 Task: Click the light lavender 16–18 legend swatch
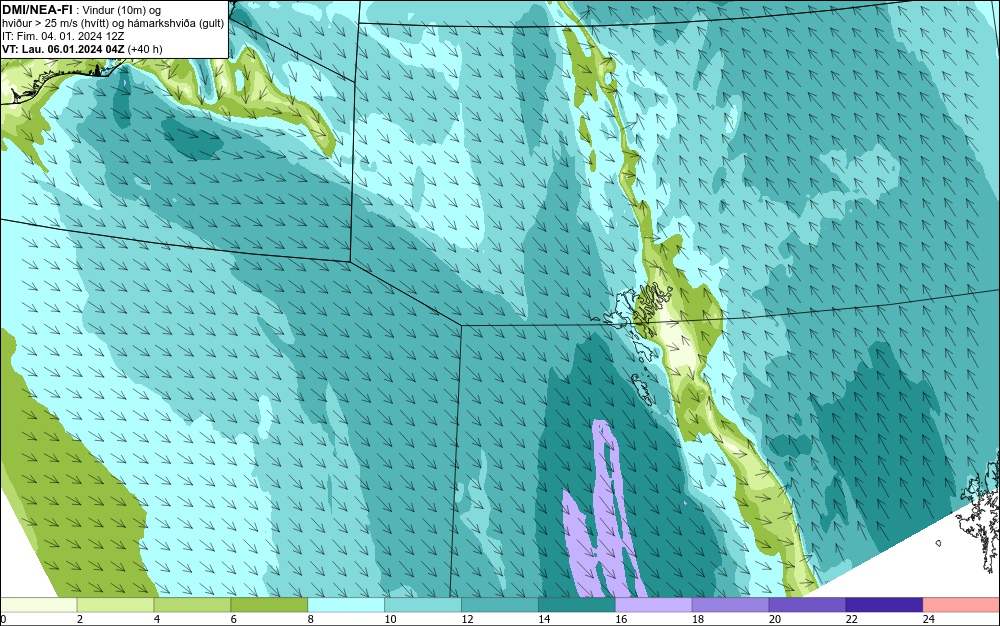[654, 605]
